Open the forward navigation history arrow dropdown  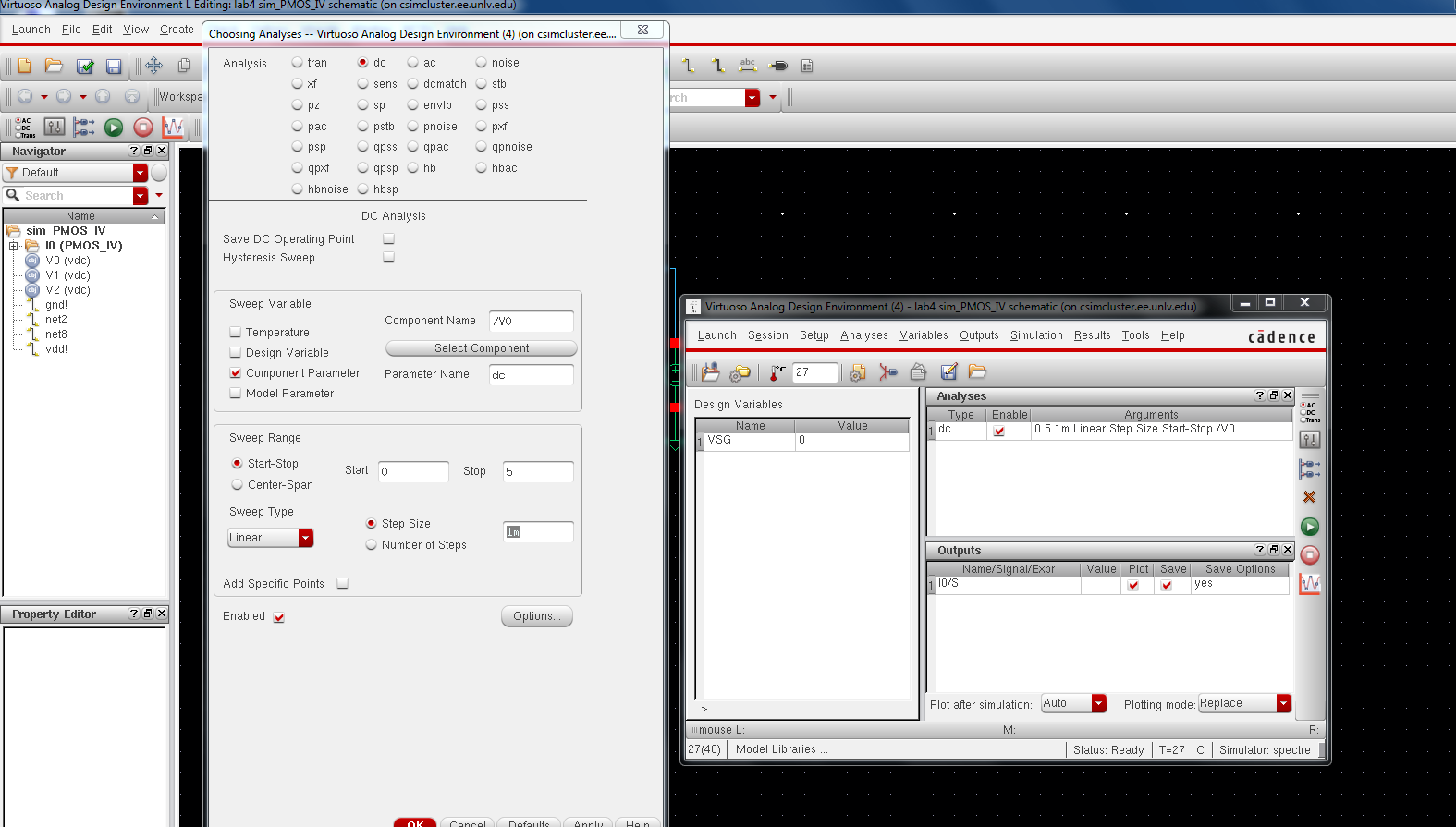pos(83,96)
